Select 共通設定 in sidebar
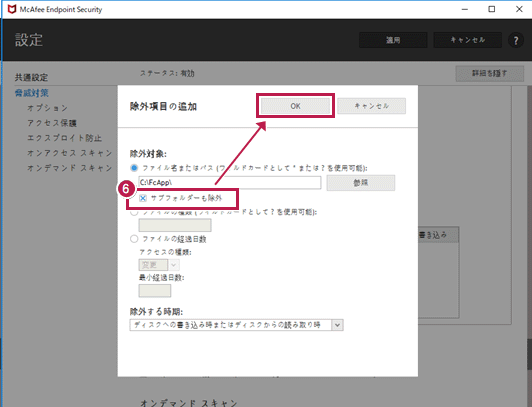532x407 pixels. coord(31,77)
